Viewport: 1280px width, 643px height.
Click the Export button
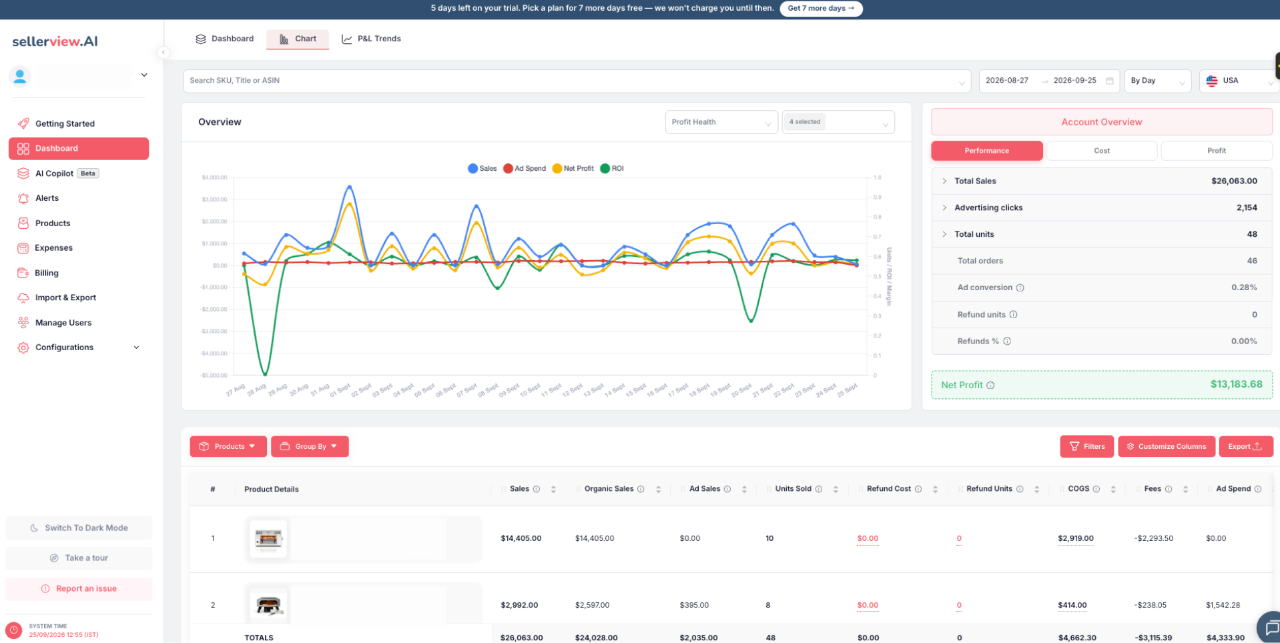[x=1246, y=447]
